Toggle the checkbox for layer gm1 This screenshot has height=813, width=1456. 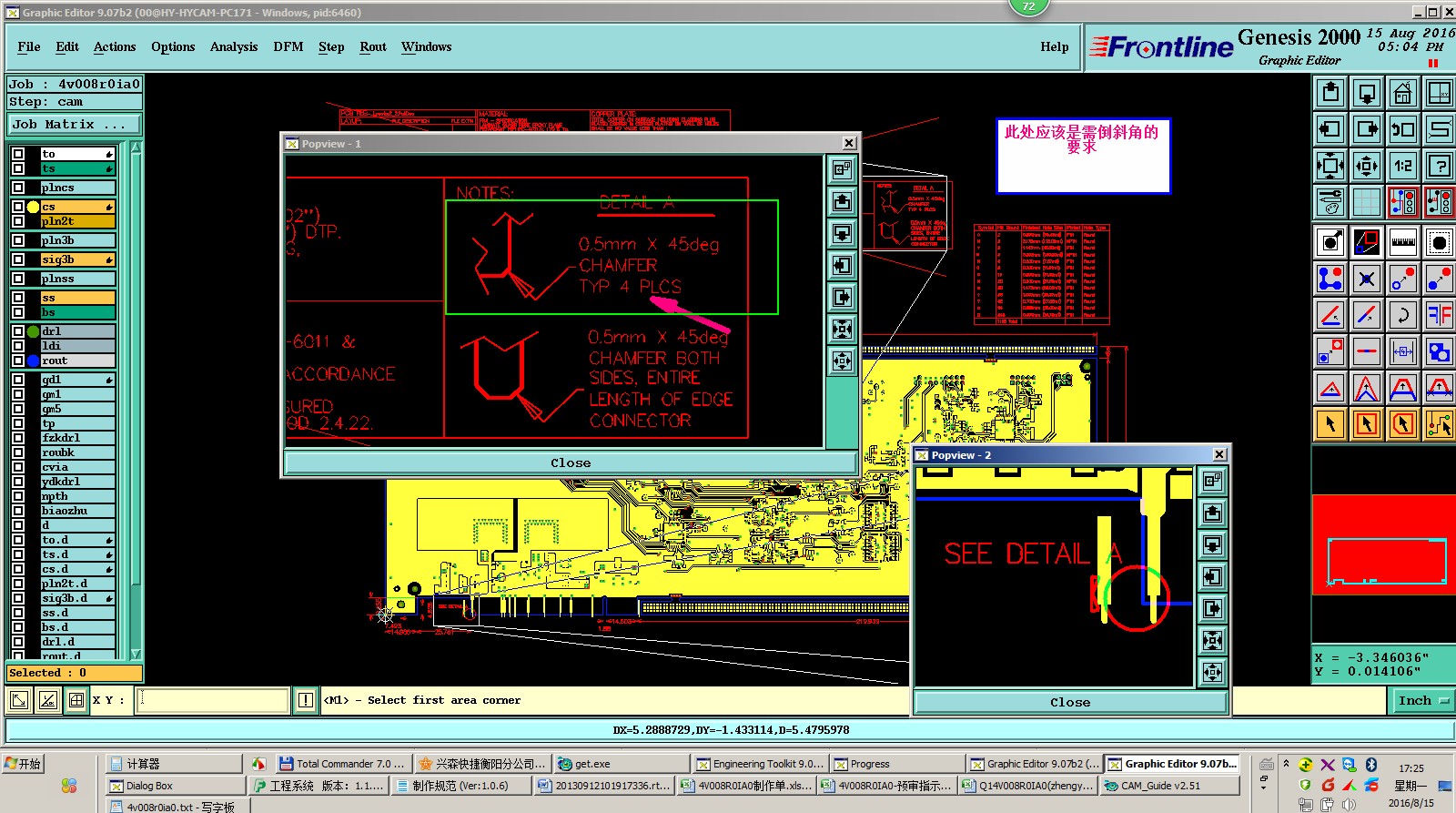tap(18, 394)
